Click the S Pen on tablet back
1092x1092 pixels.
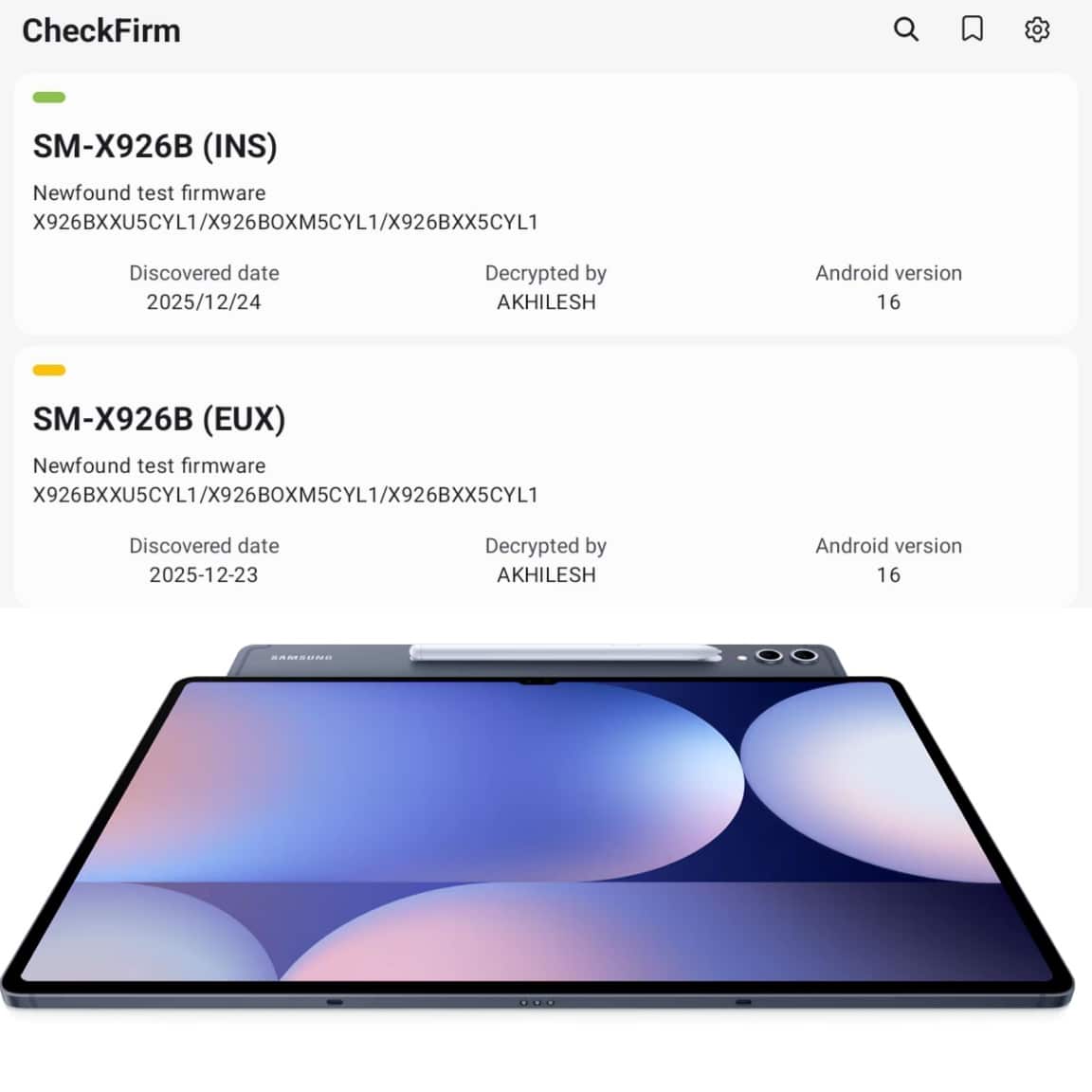[x=566, y=652]
